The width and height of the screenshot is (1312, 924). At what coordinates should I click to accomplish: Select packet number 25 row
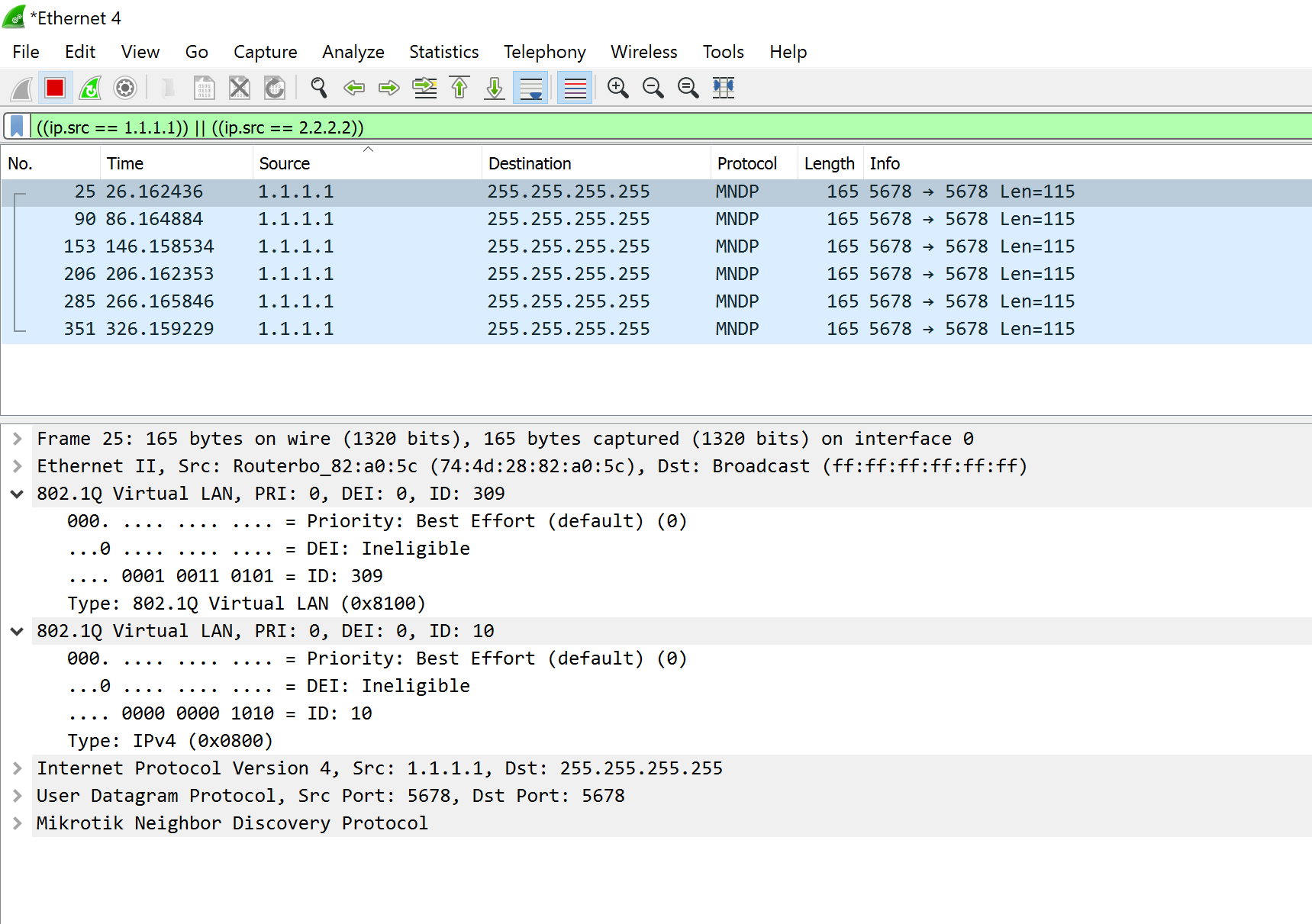click(x=656, y=192)
